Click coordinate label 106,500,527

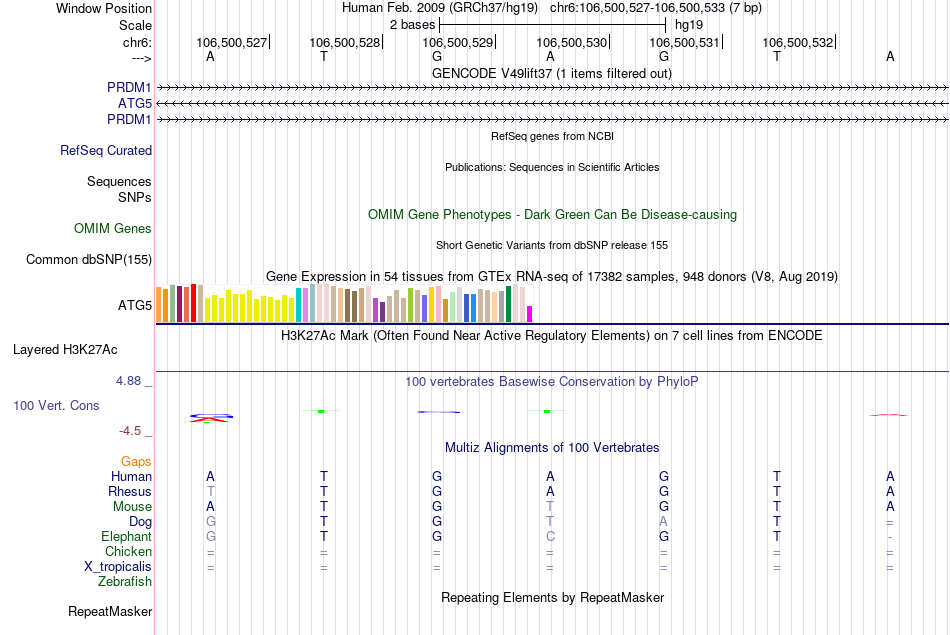231,42
